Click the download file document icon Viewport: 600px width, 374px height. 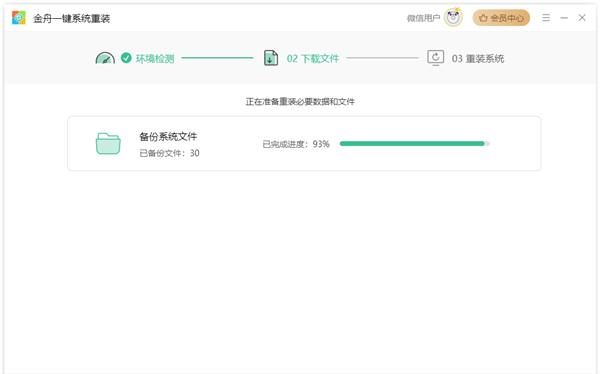[x=271, y=58]
